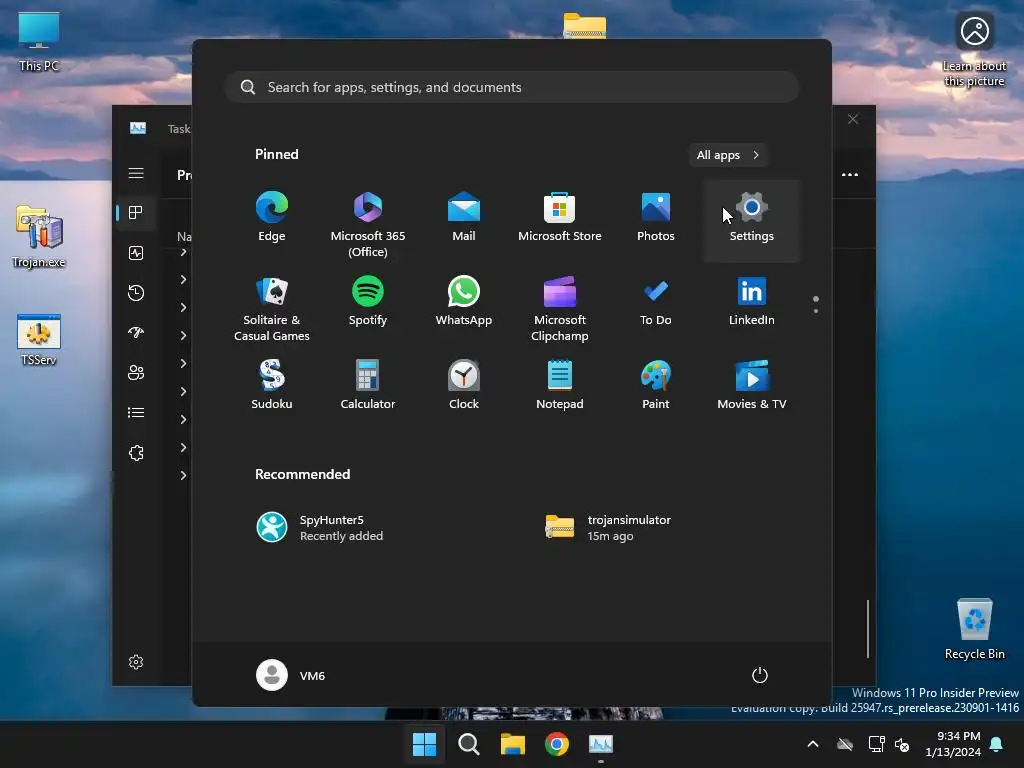Launch Microsoft 365 (Office)
1024x768 pixels.
tap(368, 225)
